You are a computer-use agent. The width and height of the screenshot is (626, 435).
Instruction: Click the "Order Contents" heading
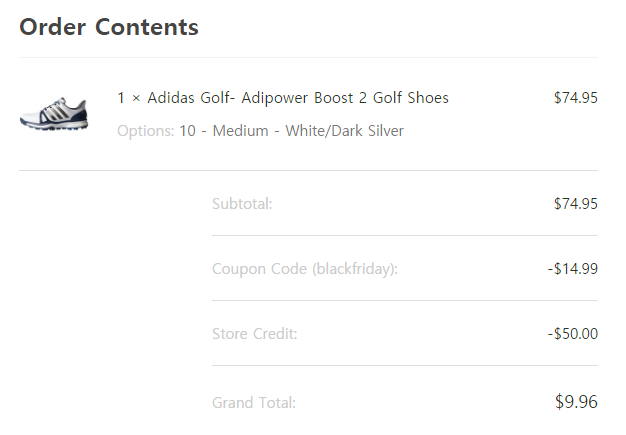click(x=109, y=27)
